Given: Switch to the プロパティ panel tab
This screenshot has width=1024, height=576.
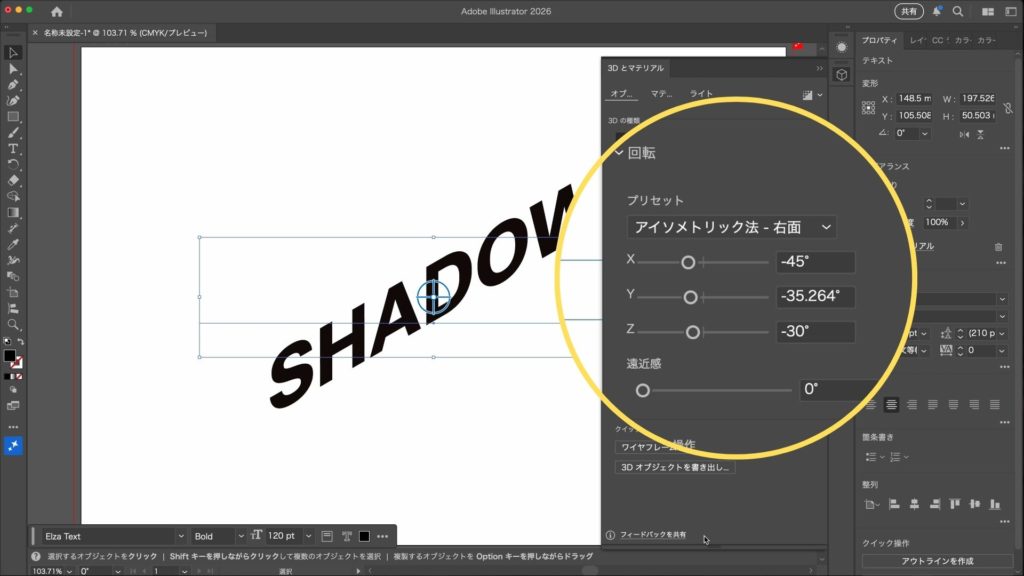Looking at the screenshot, I should click(x=880, y=41).
